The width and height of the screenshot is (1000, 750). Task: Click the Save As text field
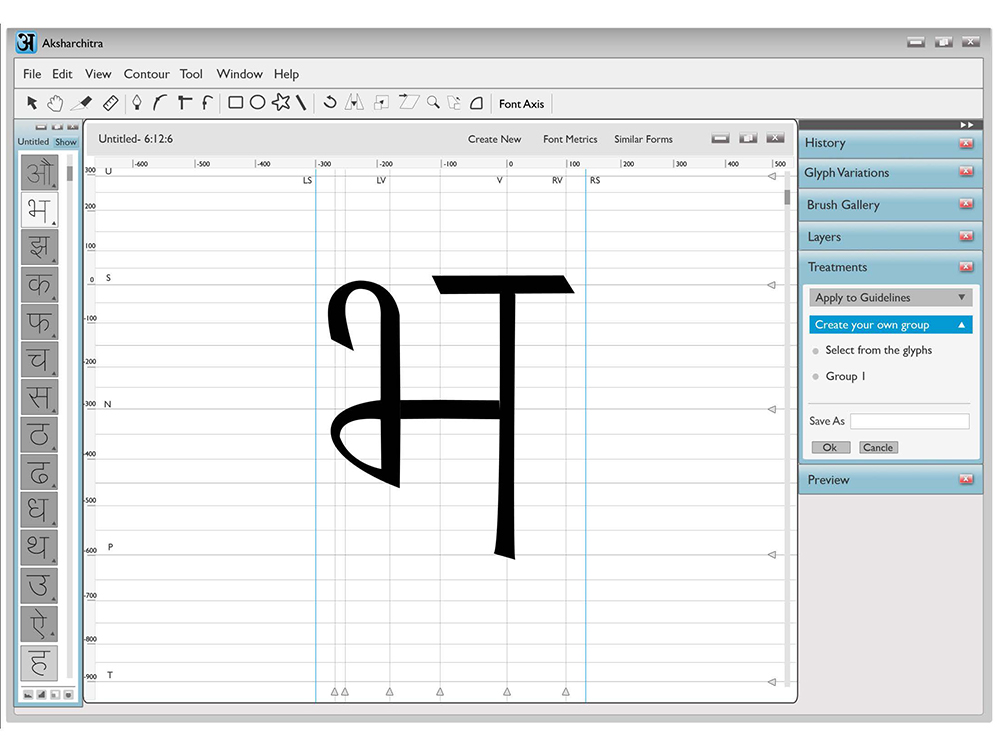tap(909, 422)
